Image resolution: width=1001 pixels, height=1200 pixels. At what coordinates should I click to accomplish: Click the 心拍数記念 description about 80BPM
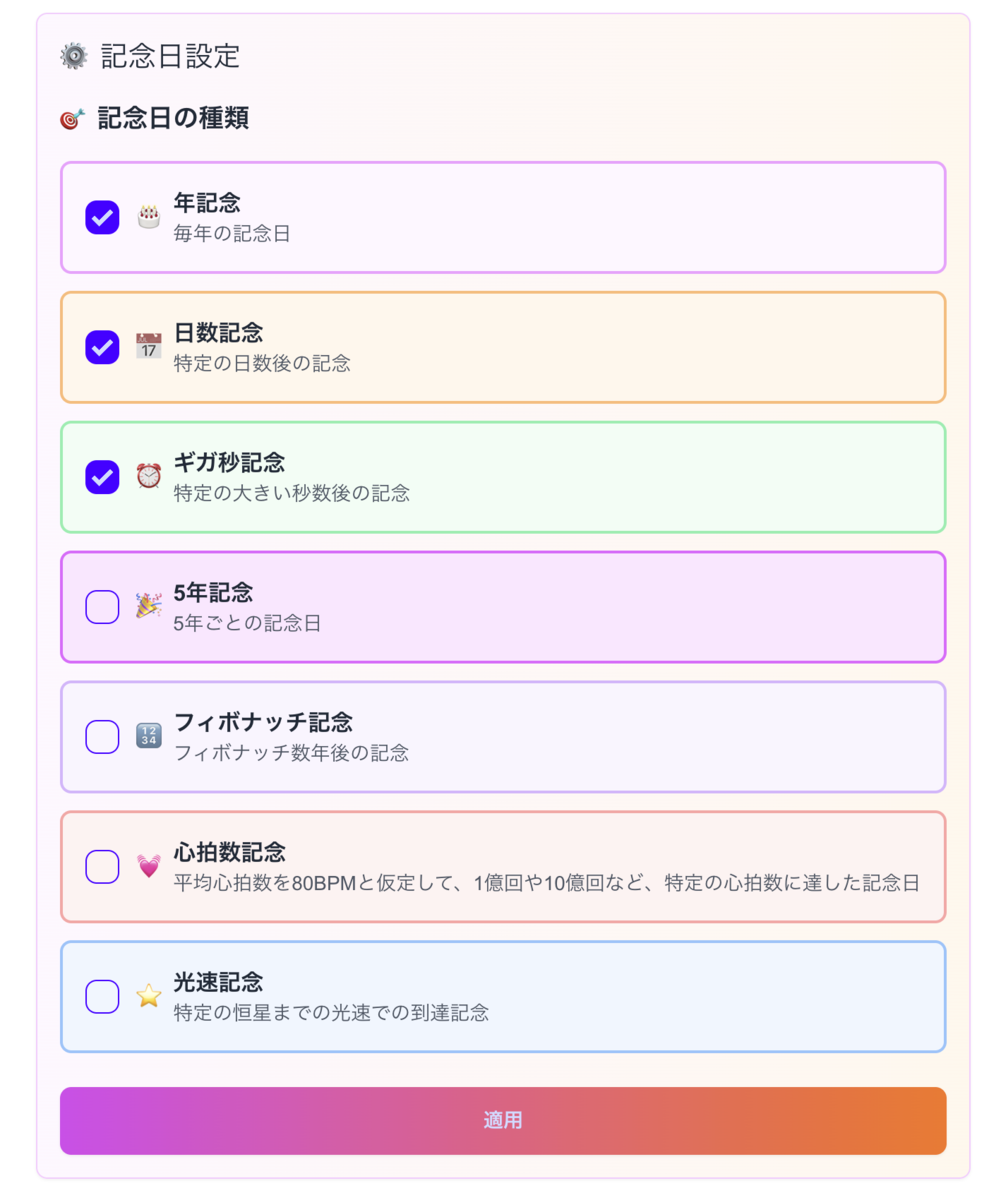[x=546, y=884]
